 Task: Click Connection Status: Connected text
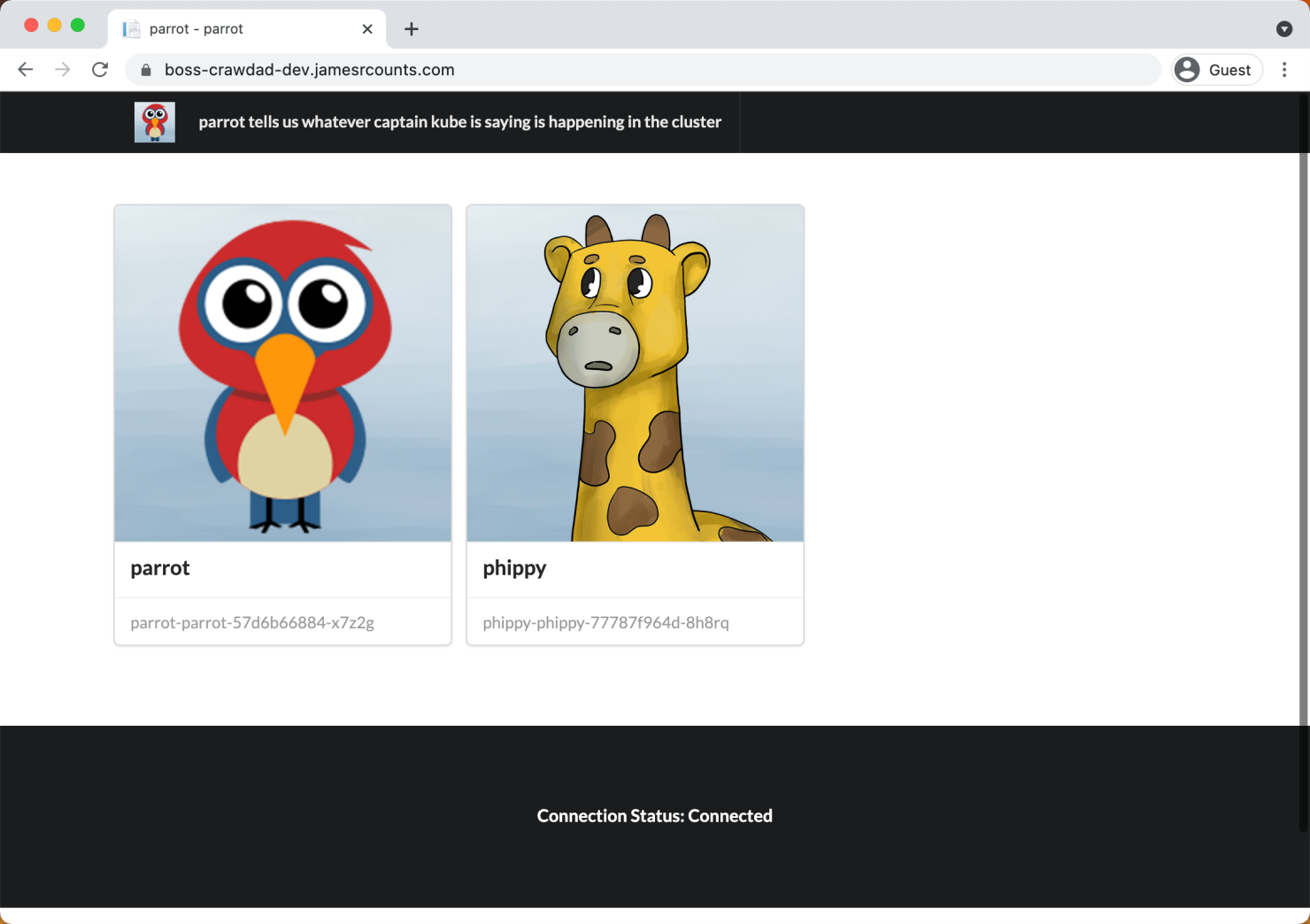(655, 816)
